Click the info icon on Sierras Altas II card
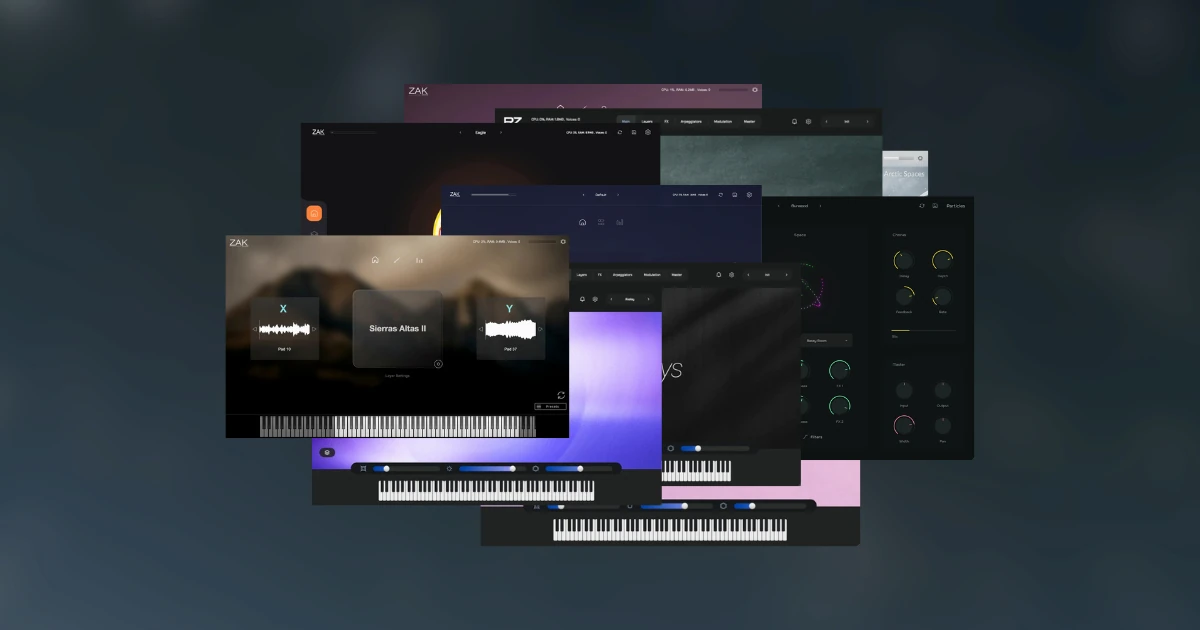 click(438, 363)
